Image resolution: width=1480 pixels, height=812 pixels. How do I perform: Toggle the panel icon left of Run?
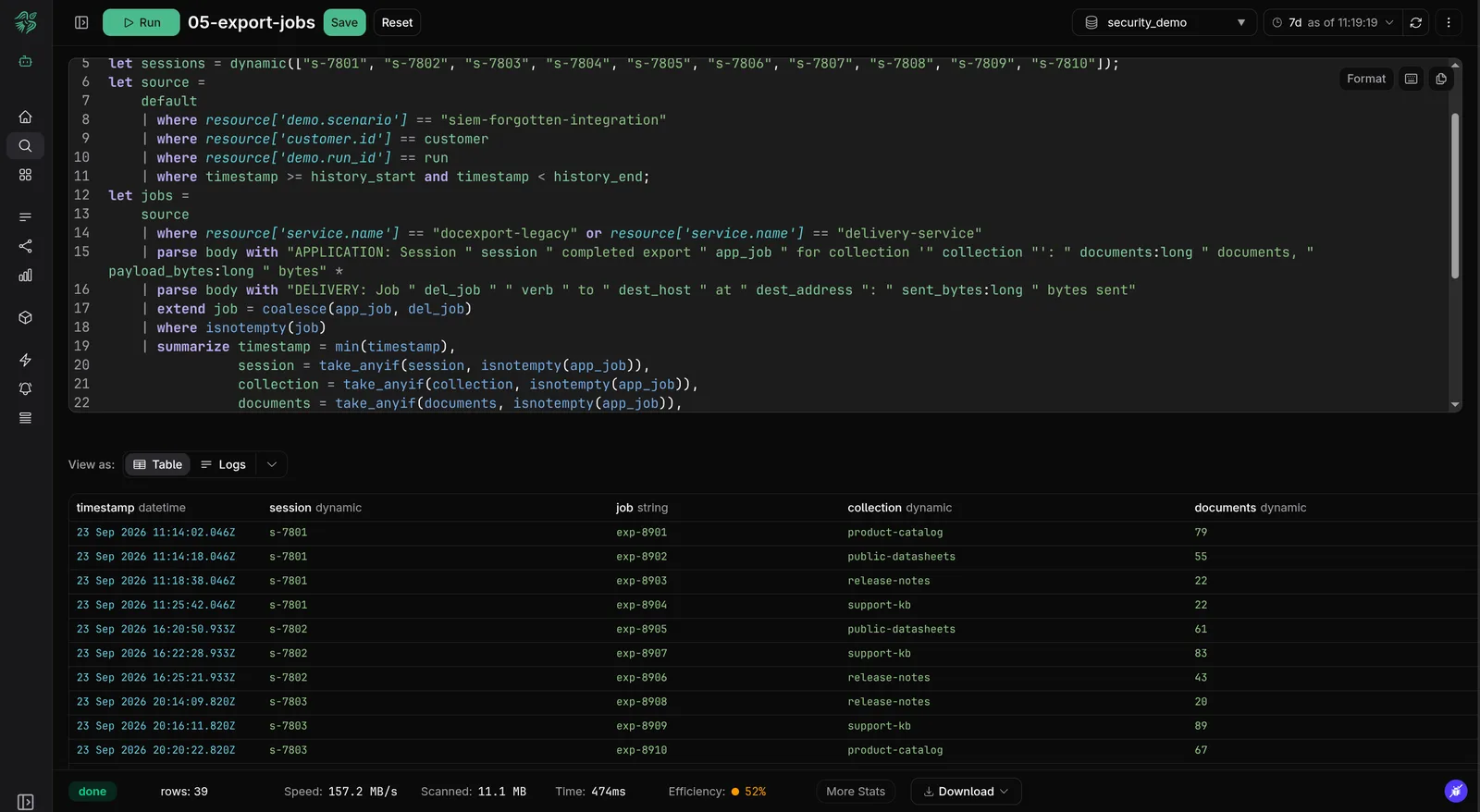pos(81,22)
